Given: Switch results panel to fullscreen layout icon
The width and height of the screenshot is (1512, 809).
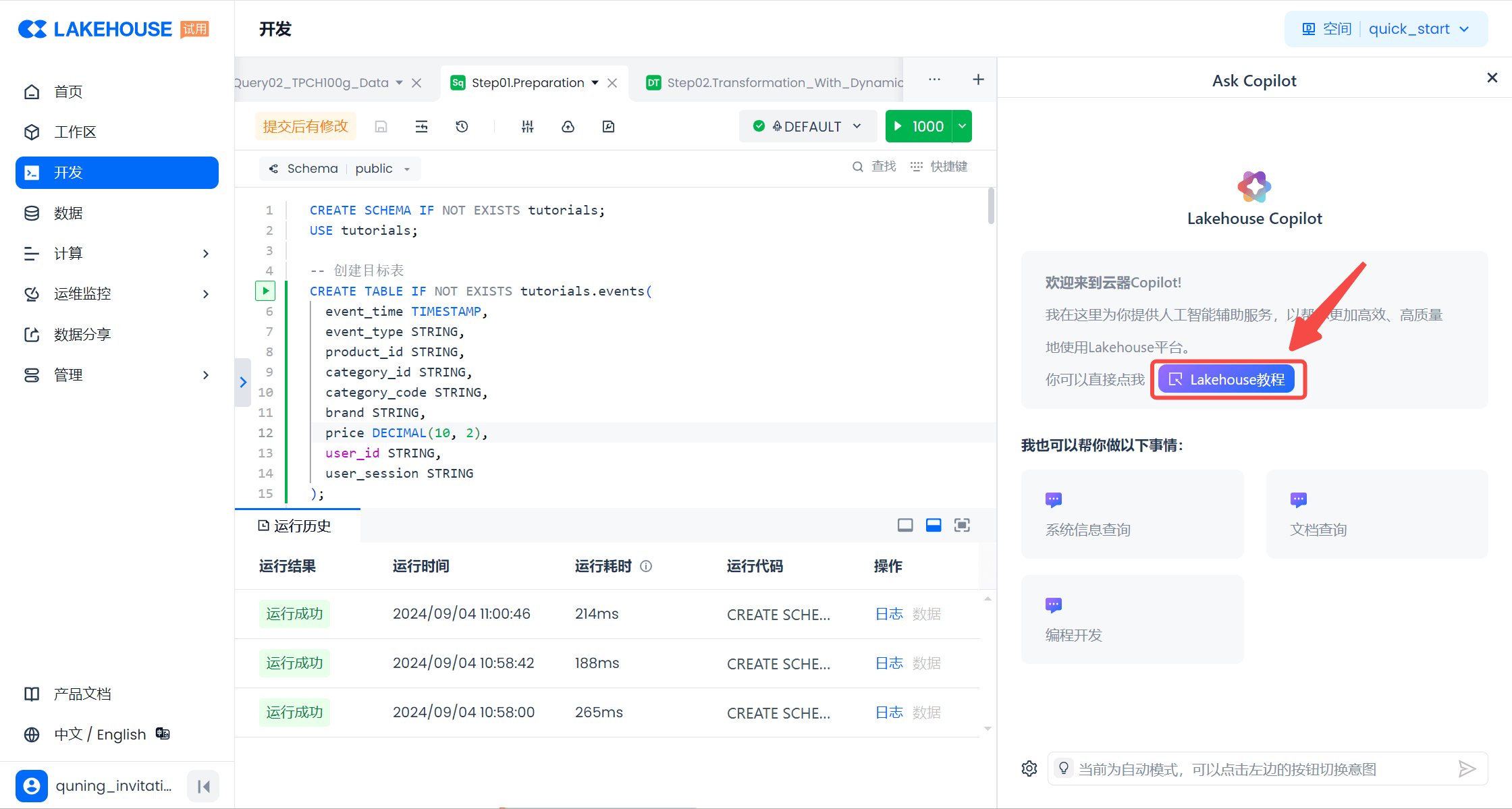Looking at the screenshot, I should (962, 525).
